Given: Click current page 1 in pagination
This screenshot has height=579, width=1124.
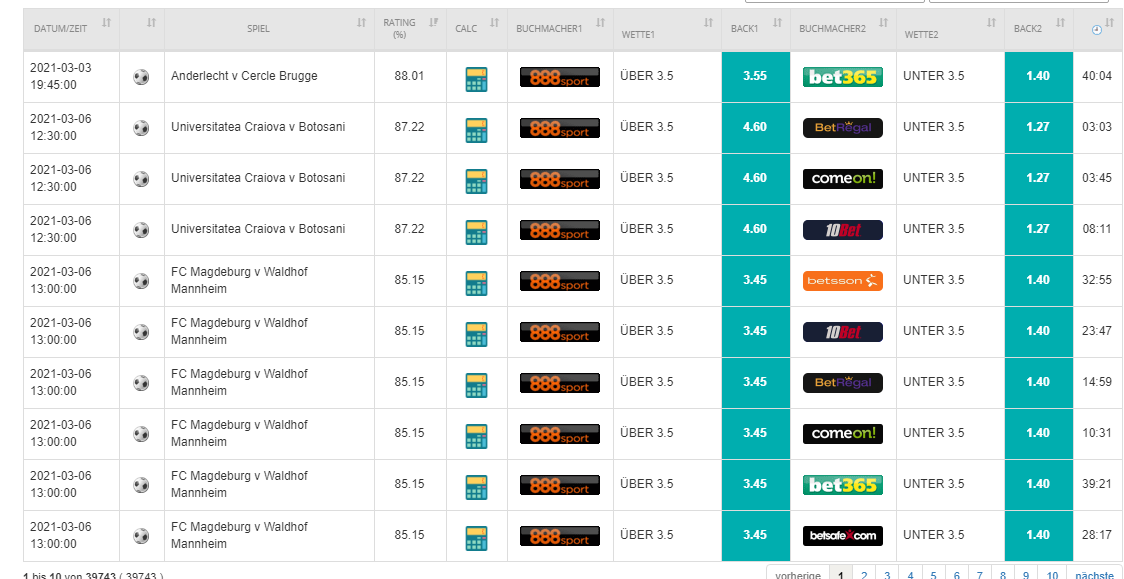Looking at the screenshot, I should 841,575.
